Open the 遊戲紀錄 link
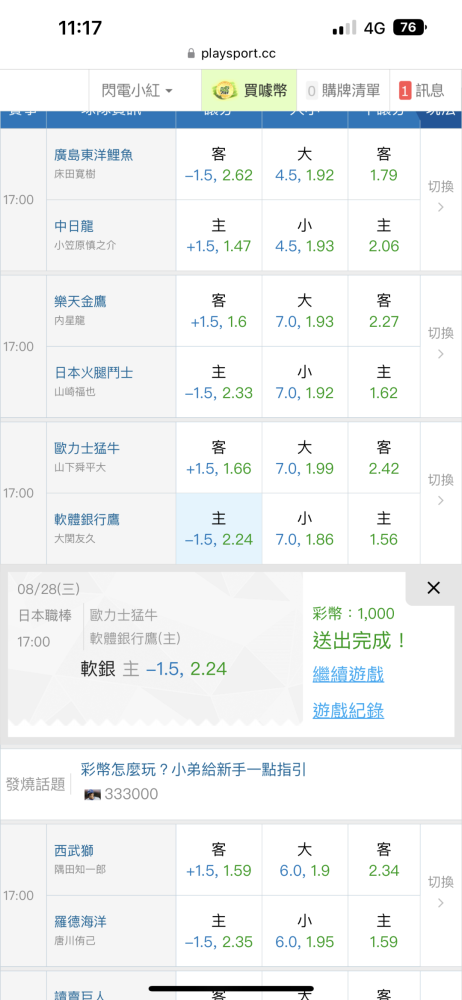The image size is (462, 1000). point(348,710)
